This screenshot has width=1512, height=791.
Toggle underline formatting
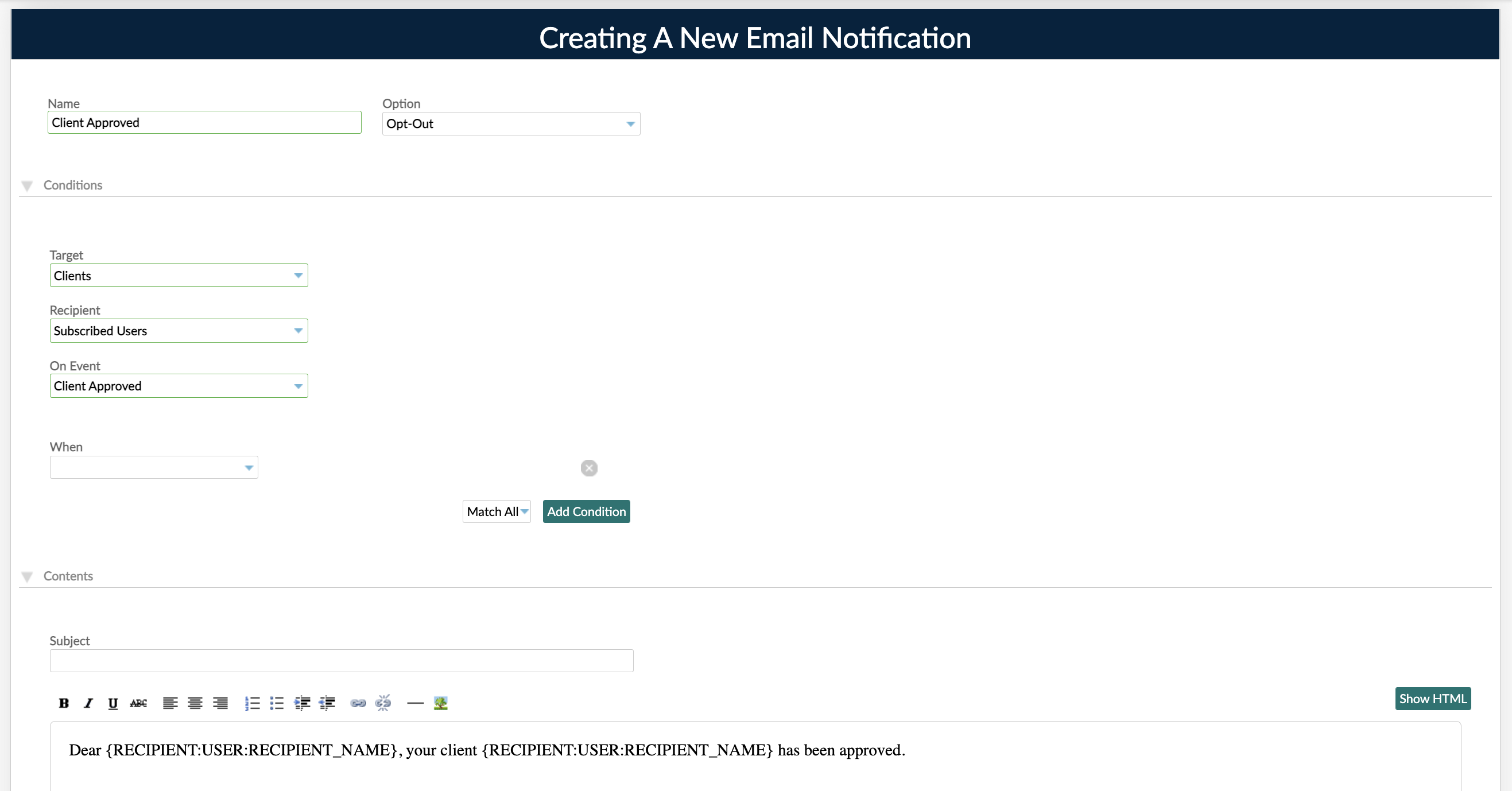click(113, 703)
